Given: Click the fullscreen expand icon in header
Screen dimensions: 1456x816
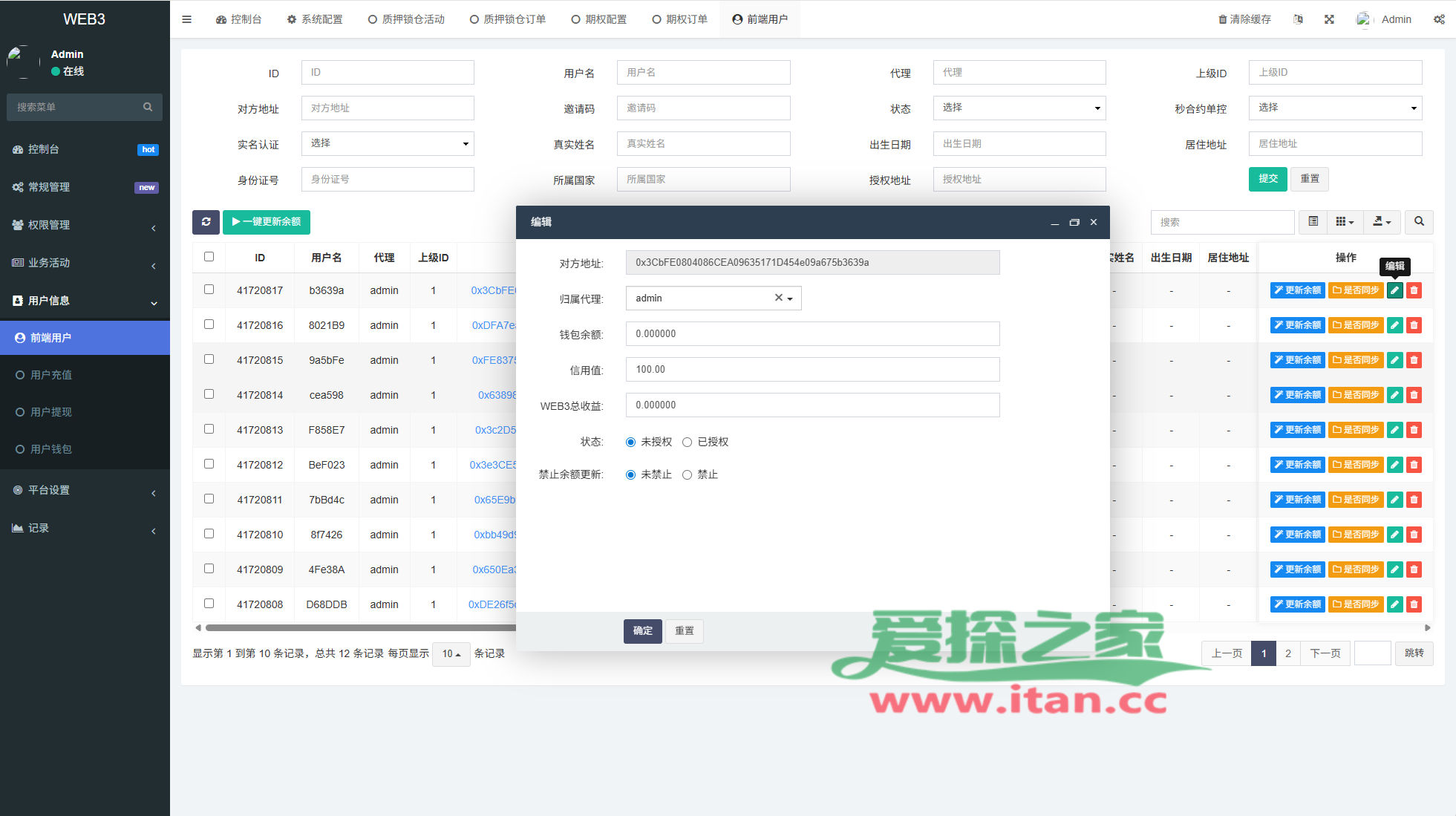Looking at the screenshot, I should [x=1329, y=19].
